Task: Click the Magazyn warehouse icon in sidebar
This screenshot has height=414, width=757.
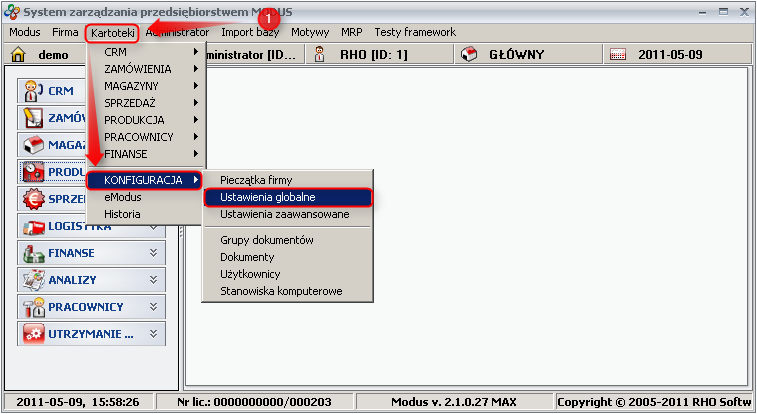Action: pyautogui.click(x=33, y=145)
